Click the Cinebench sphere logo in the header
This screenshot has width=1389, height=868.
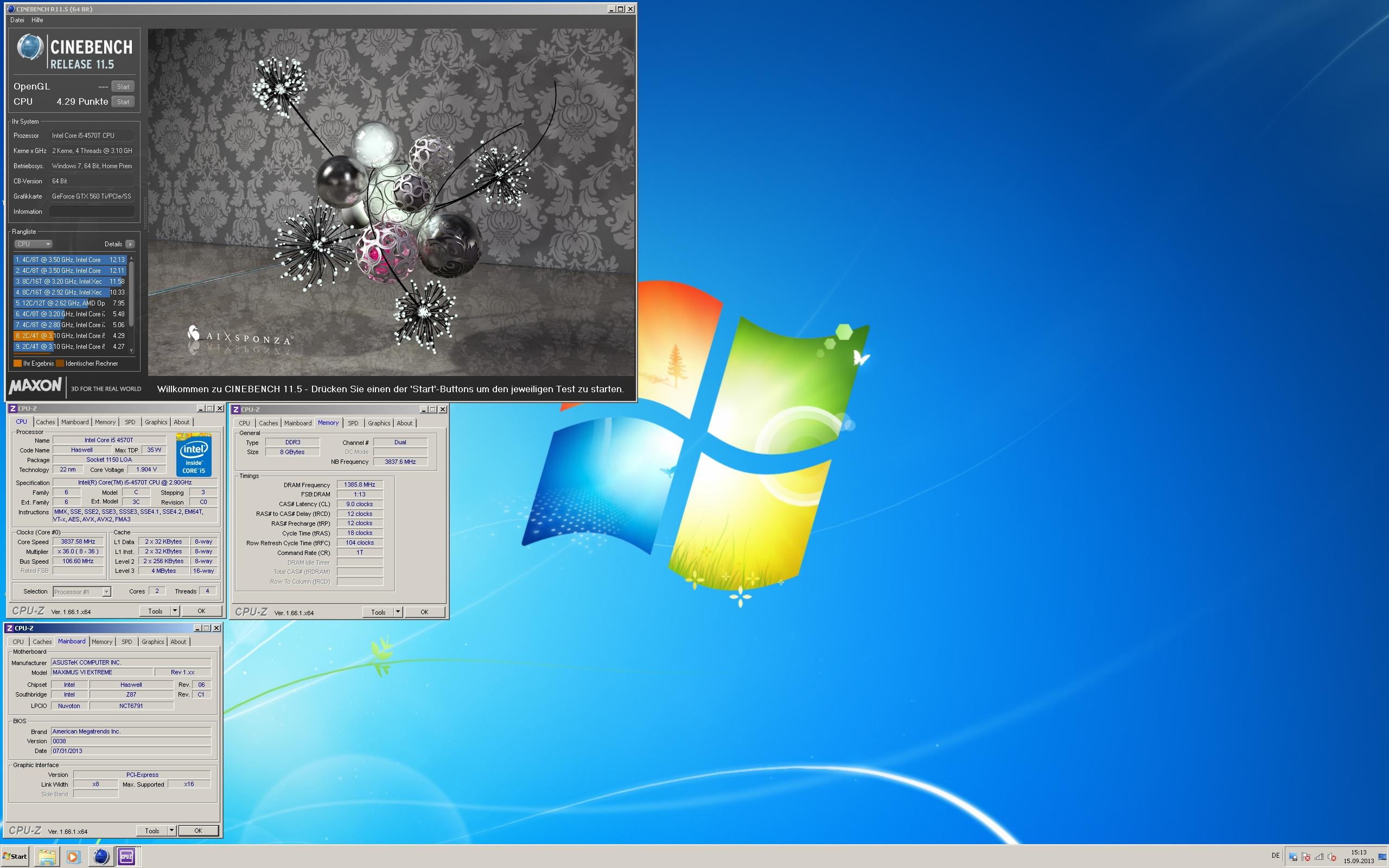[x=30, y=48]
